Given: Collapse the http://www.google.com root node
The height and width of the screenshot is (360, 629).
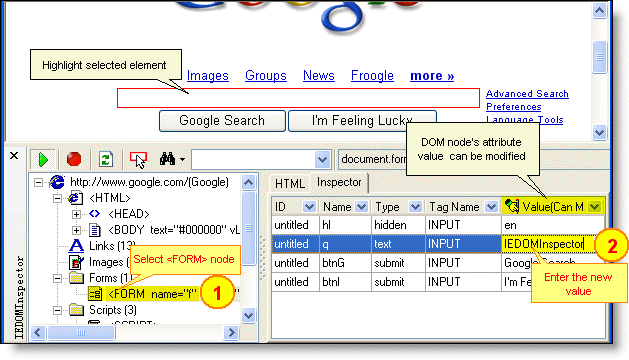Looking at the screenshot, I should tap(39, 183).
